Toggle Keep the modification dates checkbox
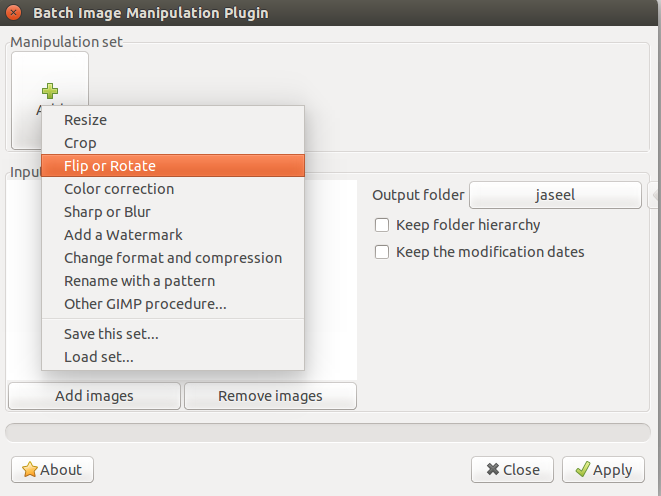Screen dimensions: 661x496 (x=382, y=252)
